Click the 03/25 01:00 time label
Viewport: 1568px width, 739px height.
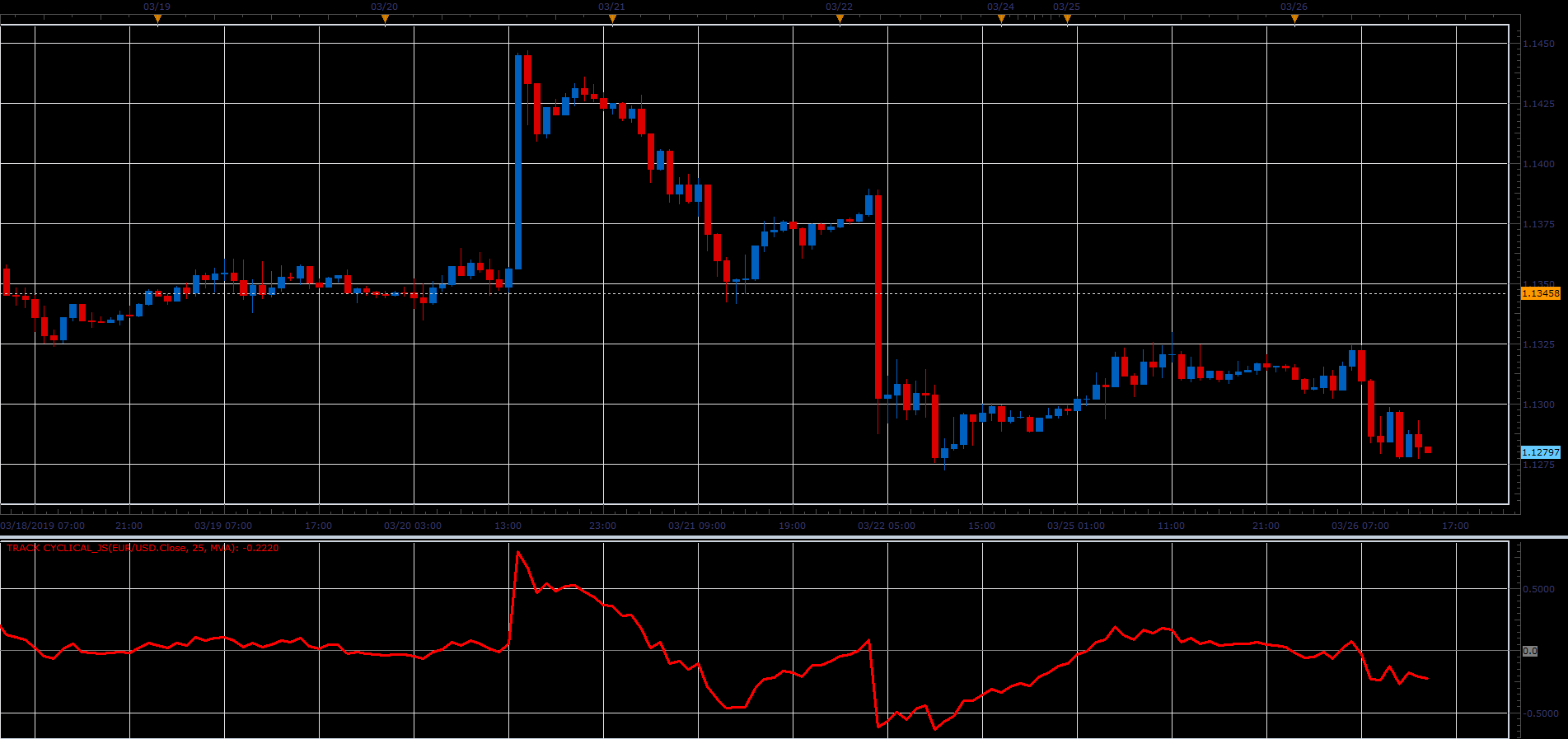click(1076, 526)
